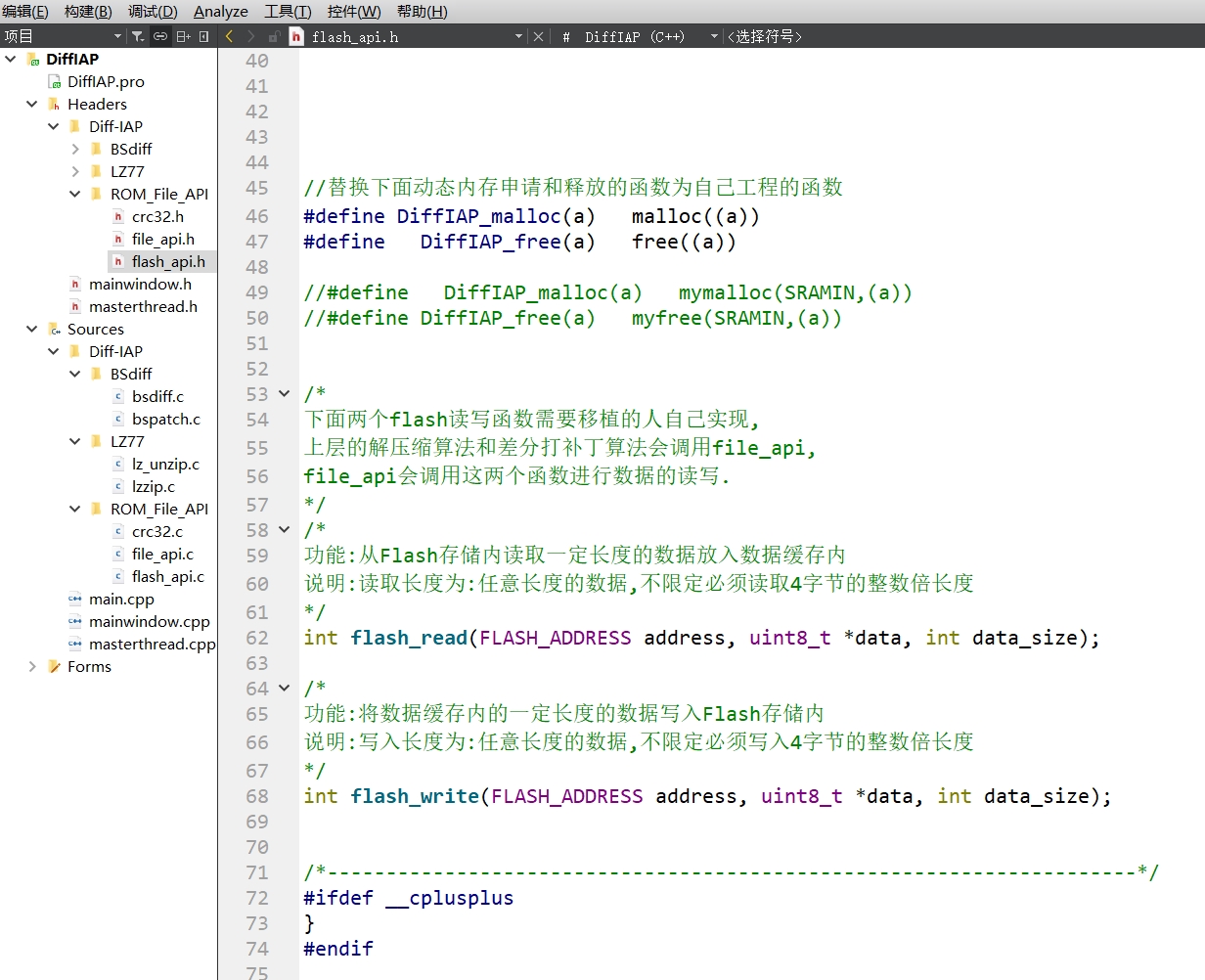
Task: Open bspatch.c source file
Action: click(x=166, y=419)
